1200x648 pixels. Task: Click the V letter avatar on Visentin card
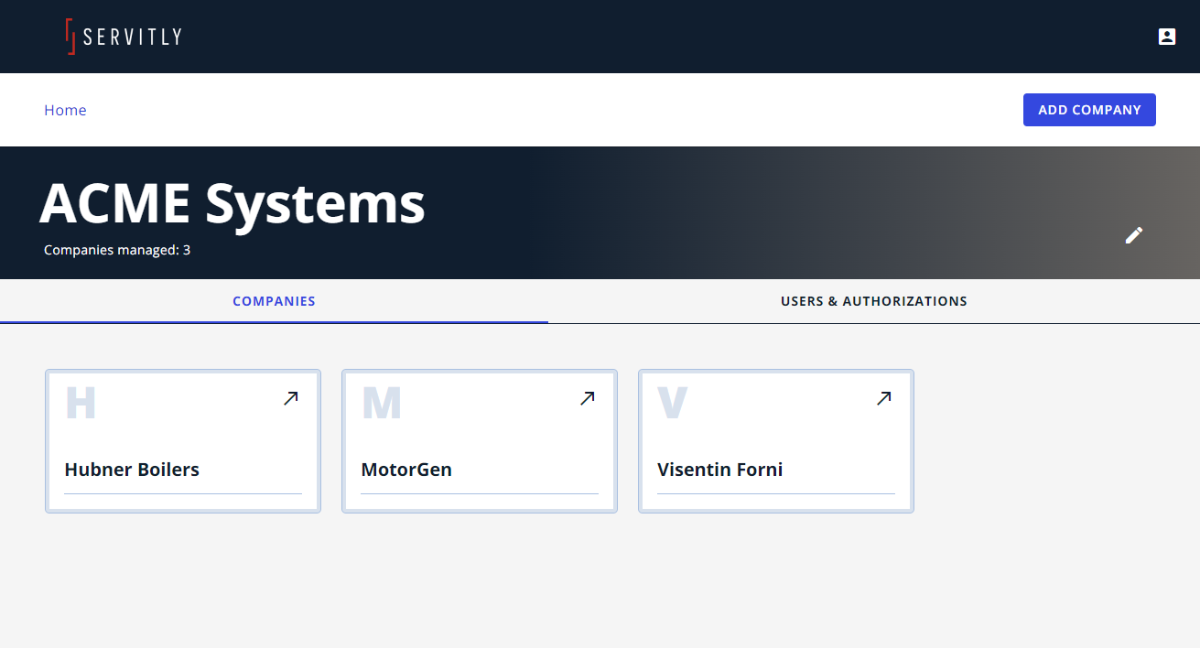tap(673, 402)
